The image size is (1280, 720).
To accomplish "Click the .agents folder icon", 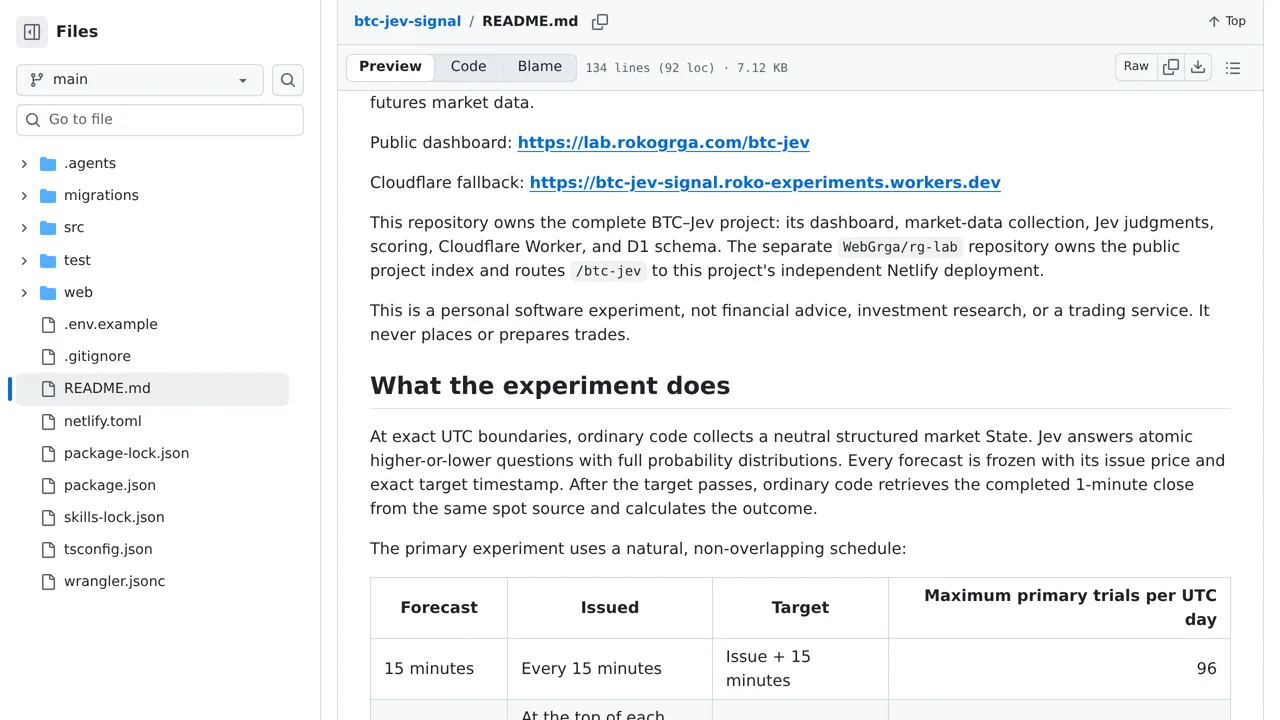I will (48, 164).
